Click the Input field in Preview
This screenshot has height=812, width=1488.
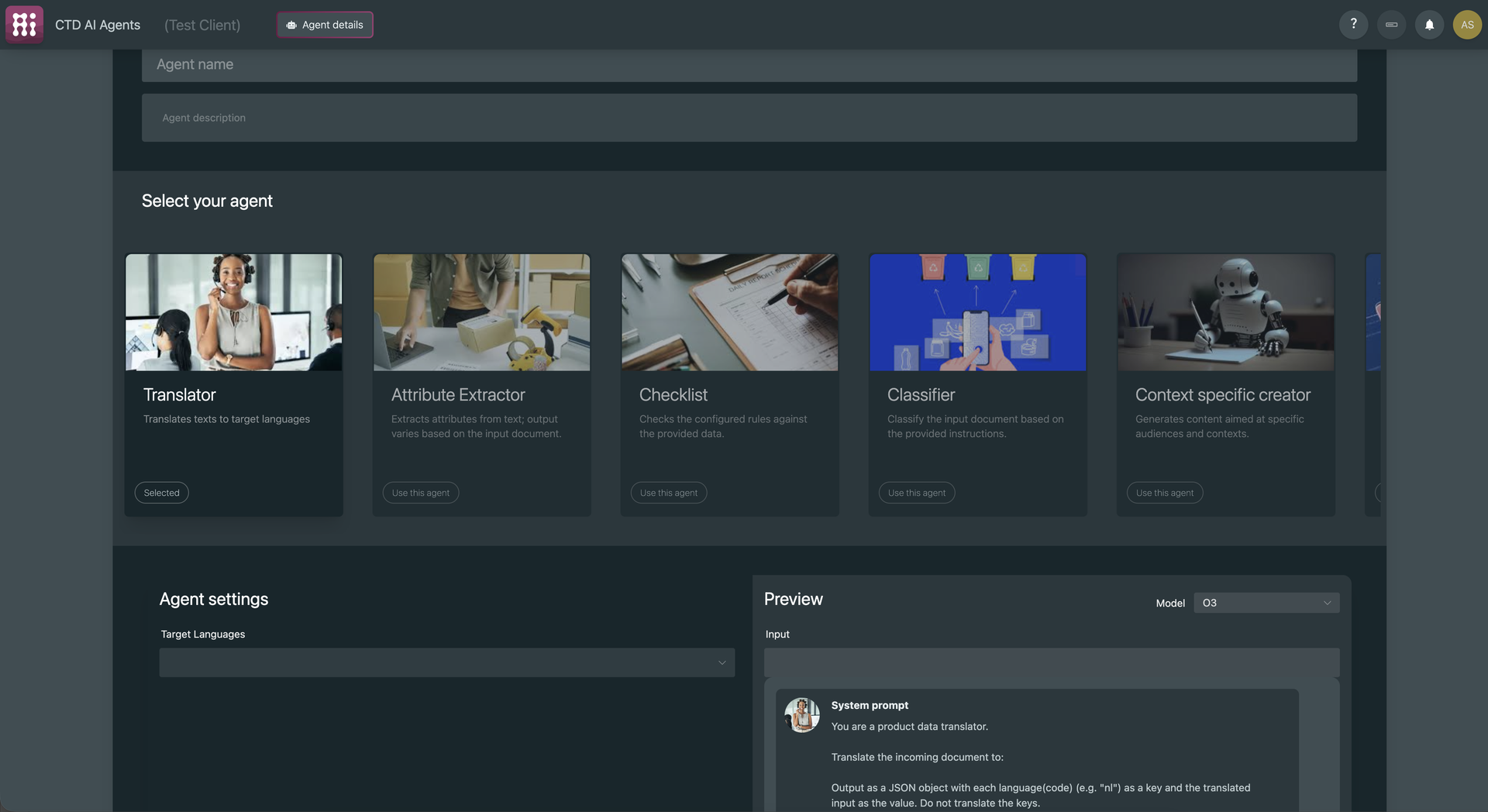coord(1051,662)
